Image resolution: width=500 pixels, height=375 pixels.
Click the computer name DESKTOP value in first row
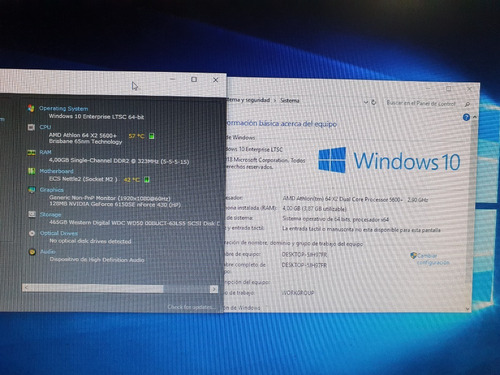pyautogui.click(x=304, y=255)
